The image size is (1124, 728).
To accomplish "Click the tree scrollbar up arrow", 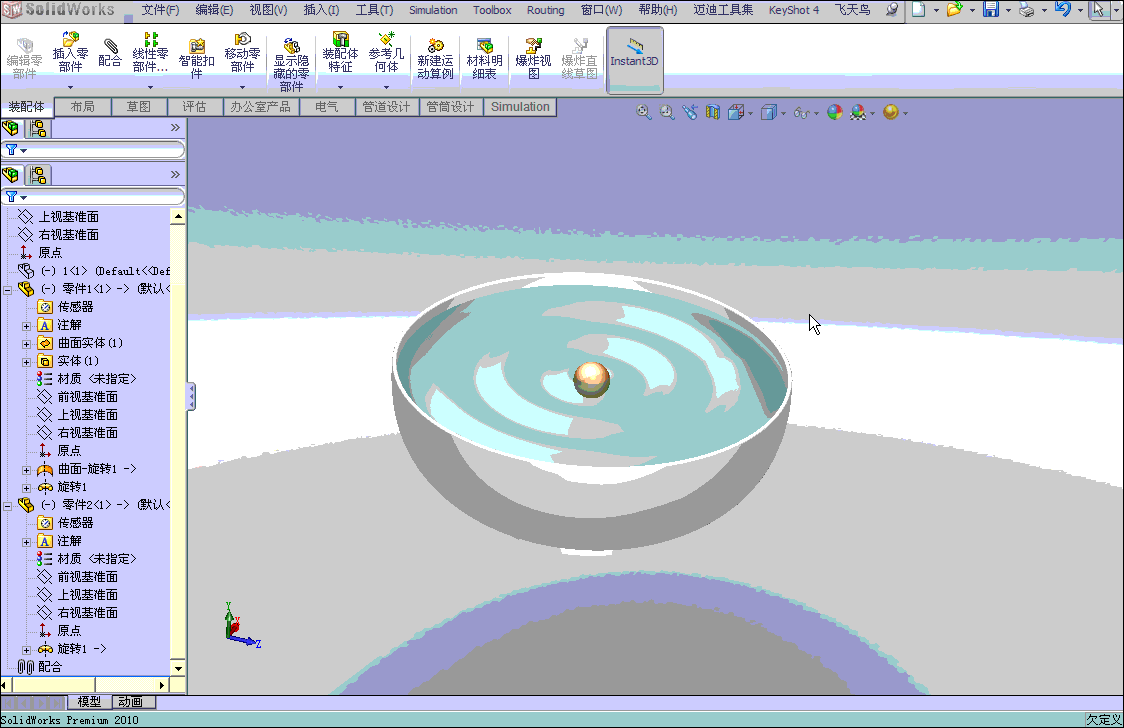I will 178,216.
